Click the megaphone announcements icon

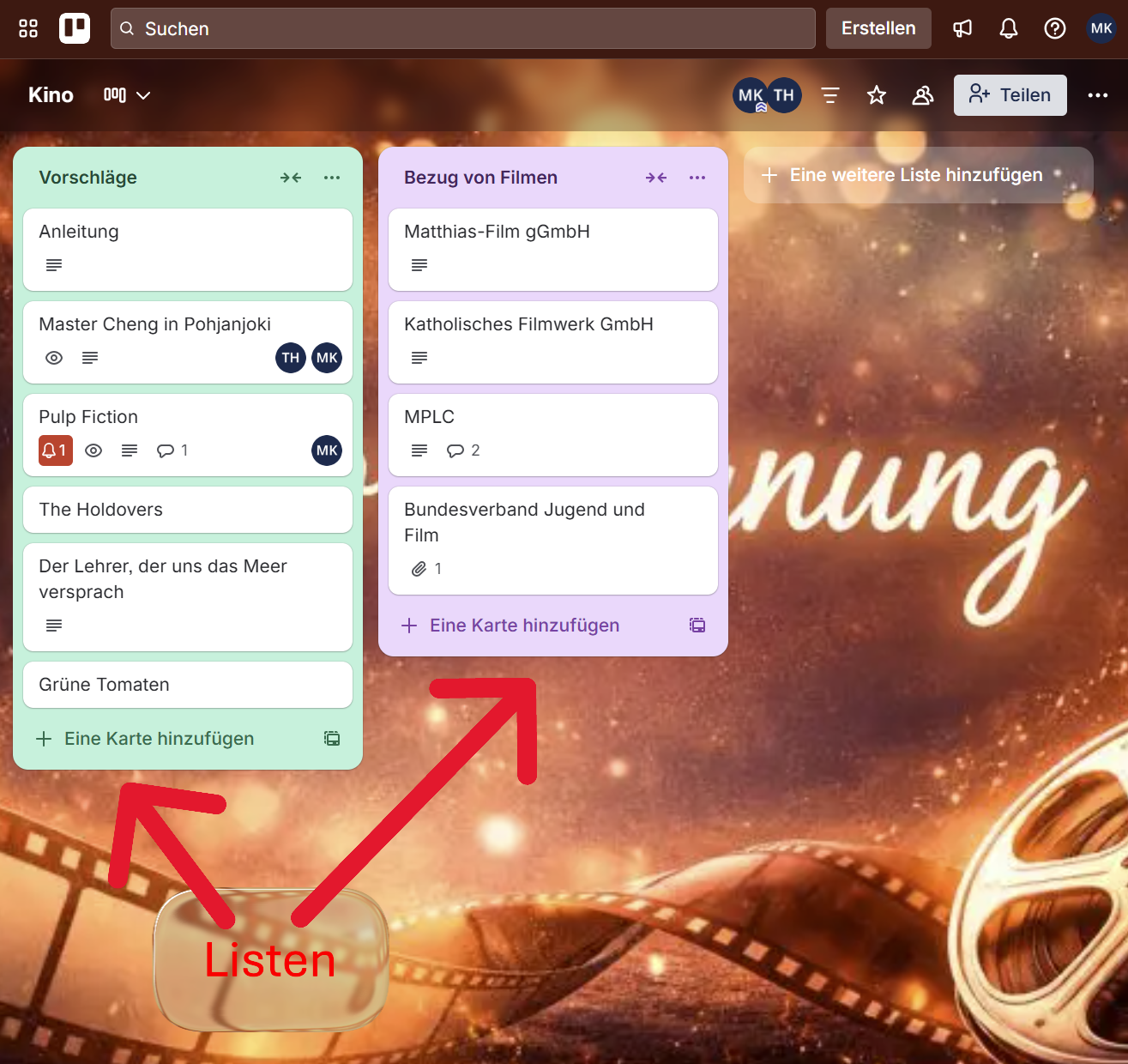tap(962, 28)
